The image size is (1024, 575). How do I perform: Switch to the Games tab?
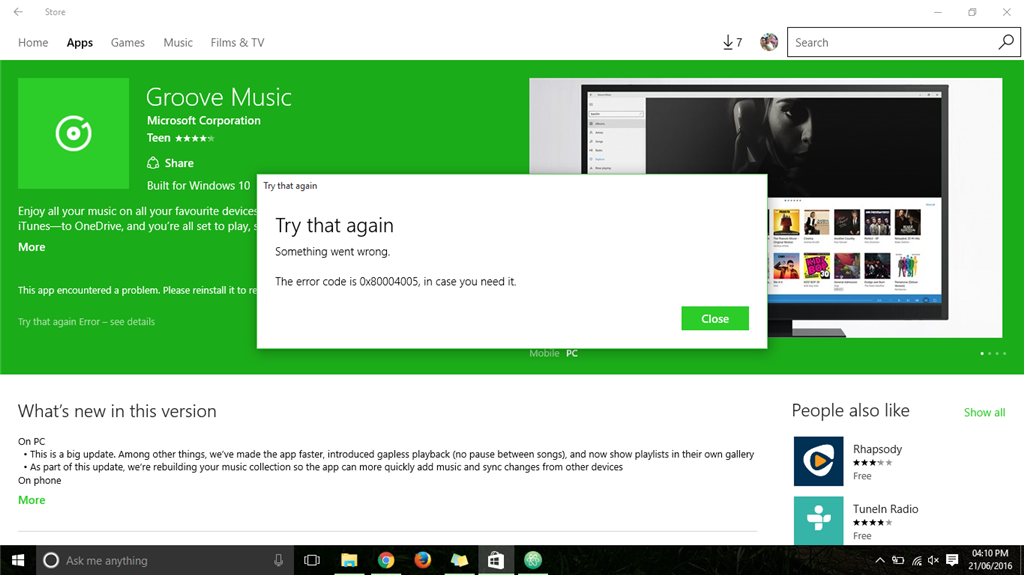pyautogui.click(x=127, y=42)
